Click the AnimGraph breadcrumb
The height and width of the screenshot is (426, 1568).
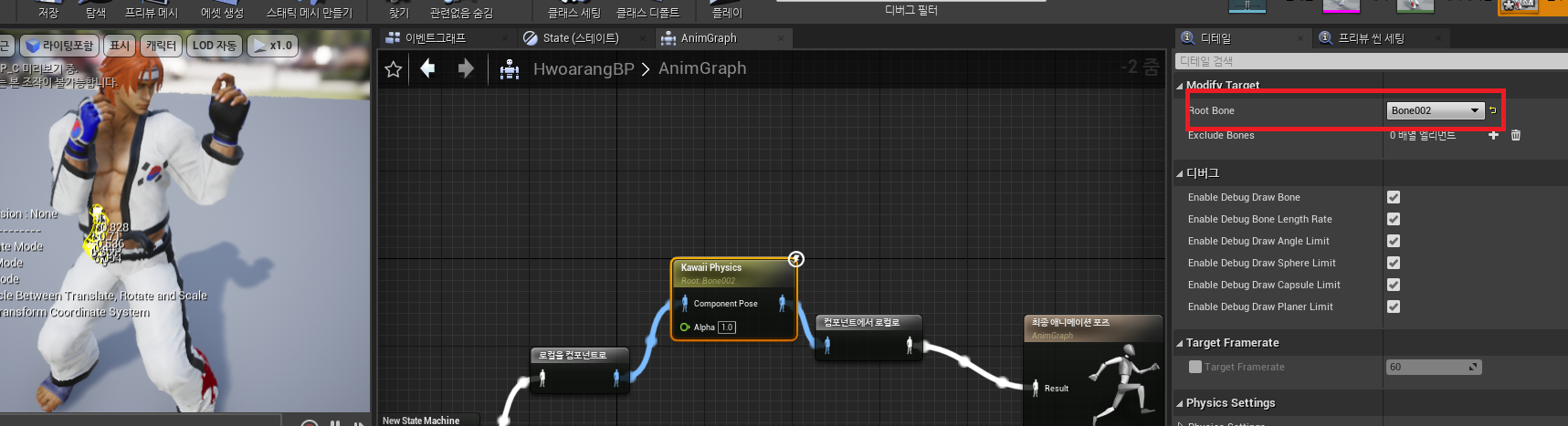[702, 68]
